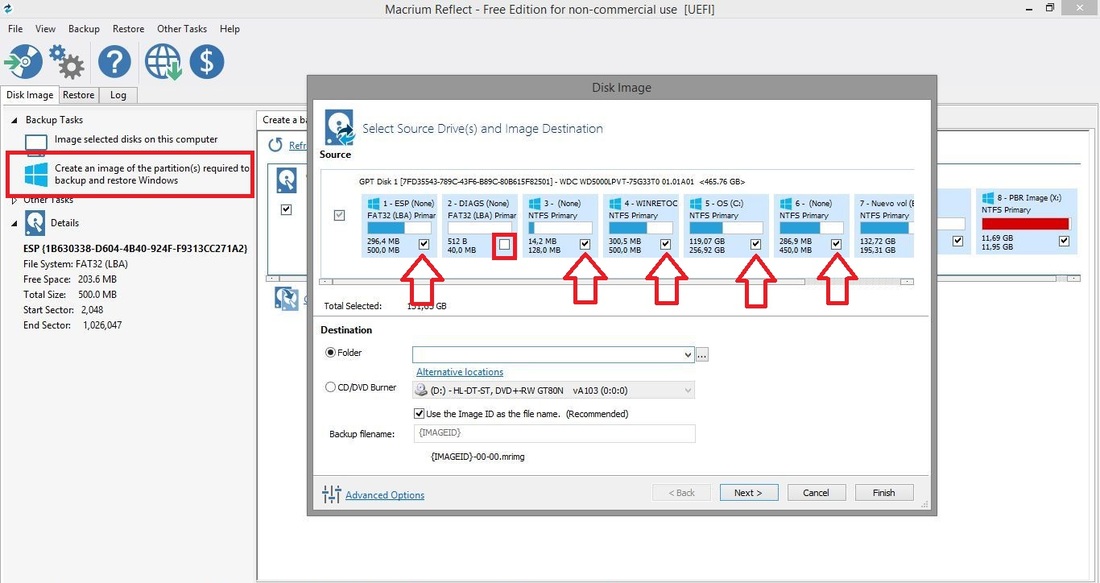This screenshot has height=583, width=1100.
Task: Open the Help menu
Action: click(229, 29)
